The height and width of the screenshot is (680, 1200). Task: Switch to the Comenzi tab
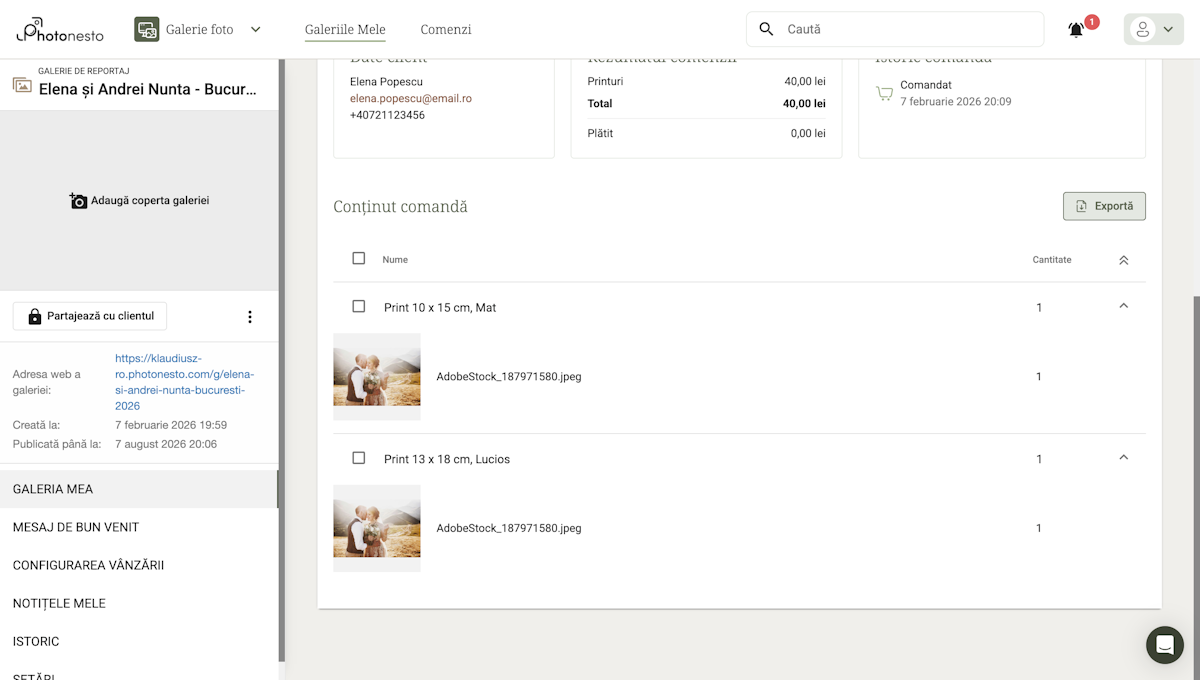pos(445,30)
